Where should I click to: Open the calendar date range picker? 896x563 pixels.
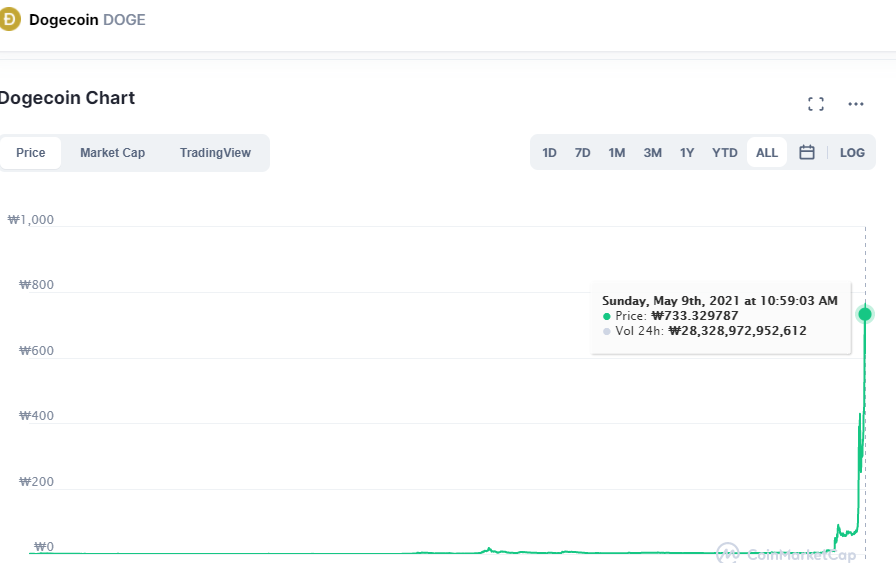coord(806,153)
